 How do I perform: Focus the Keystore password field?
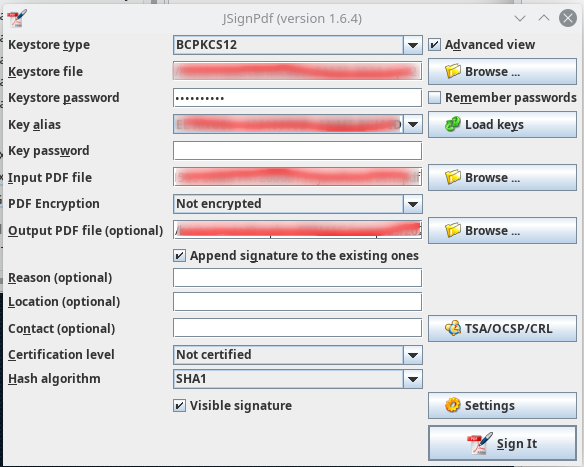[x=297, y=98]
